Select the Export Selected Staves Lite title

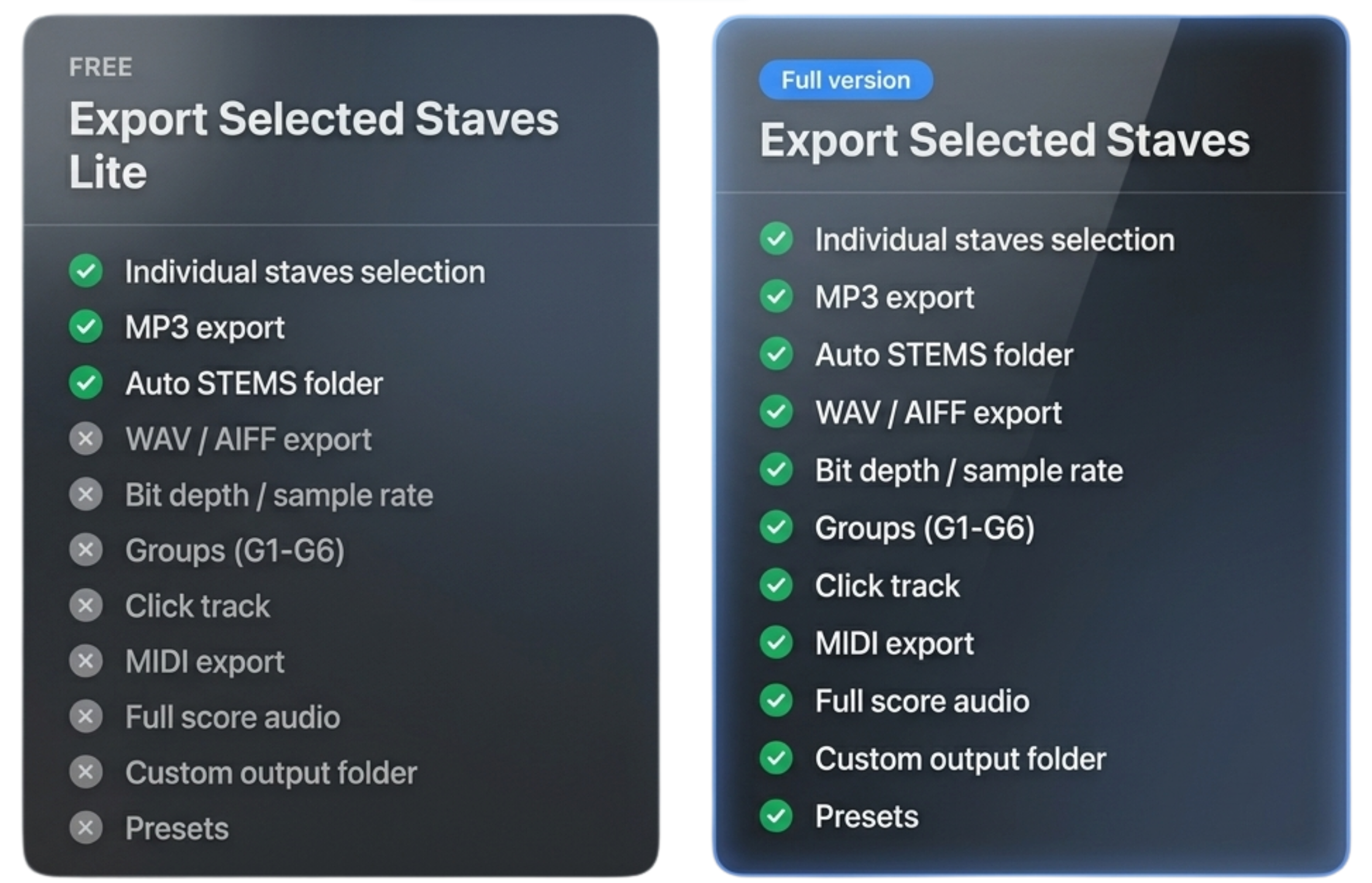tap(313, 145)
